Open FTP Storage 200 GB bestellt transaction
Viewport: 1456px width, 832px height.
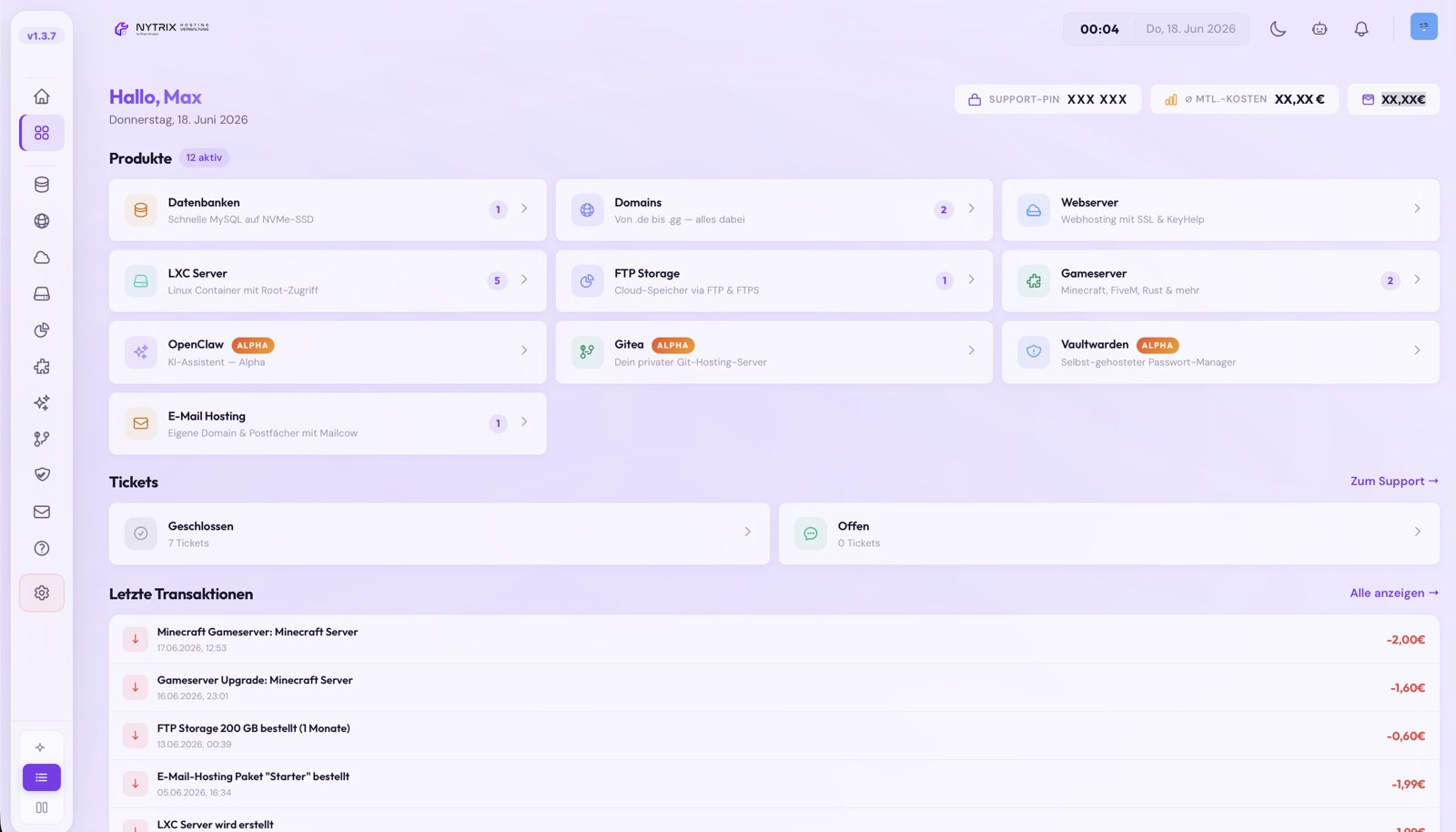point(773,736)
